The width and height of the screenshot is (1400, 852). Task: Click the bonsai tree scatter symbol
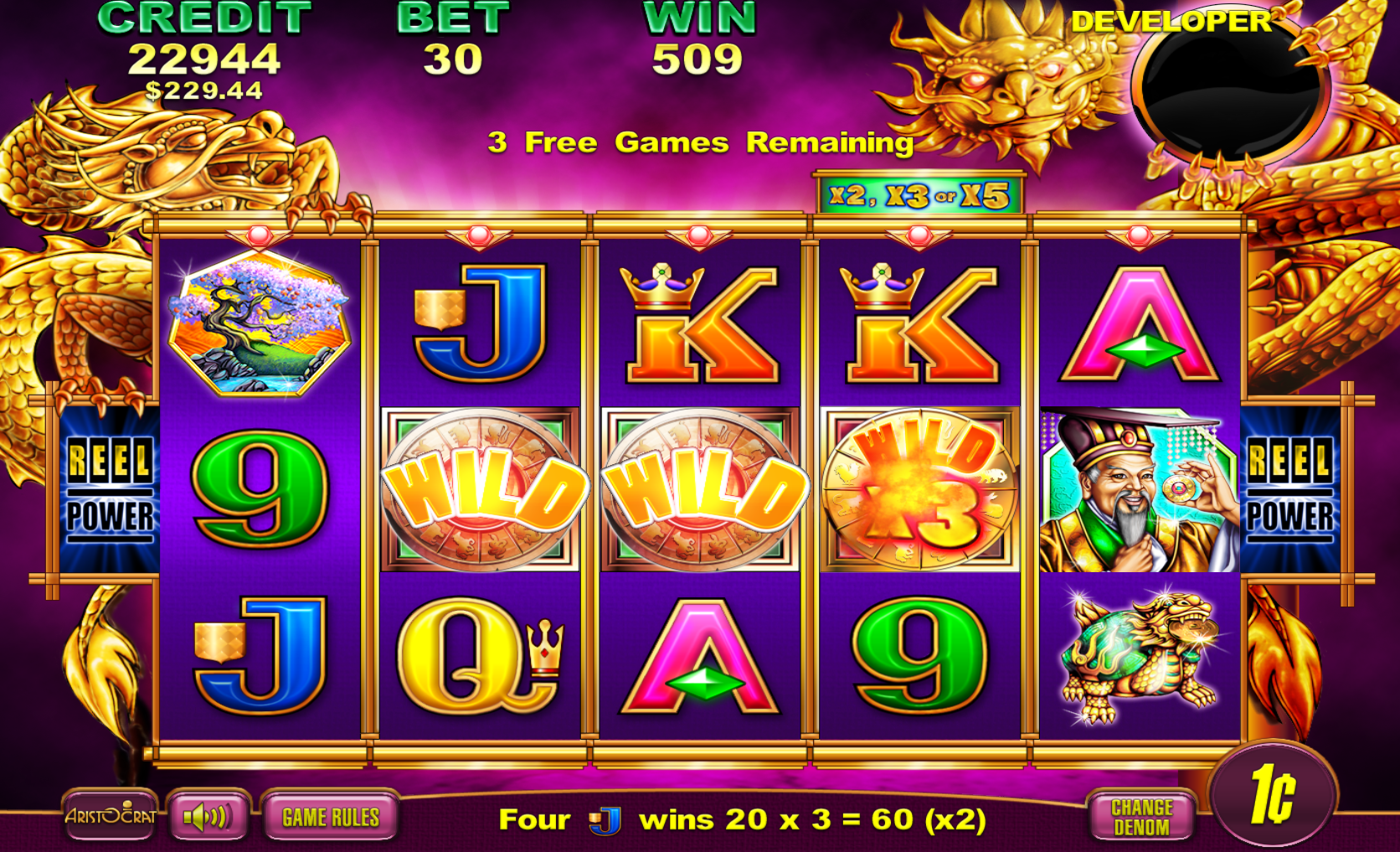tap(259, 324)
